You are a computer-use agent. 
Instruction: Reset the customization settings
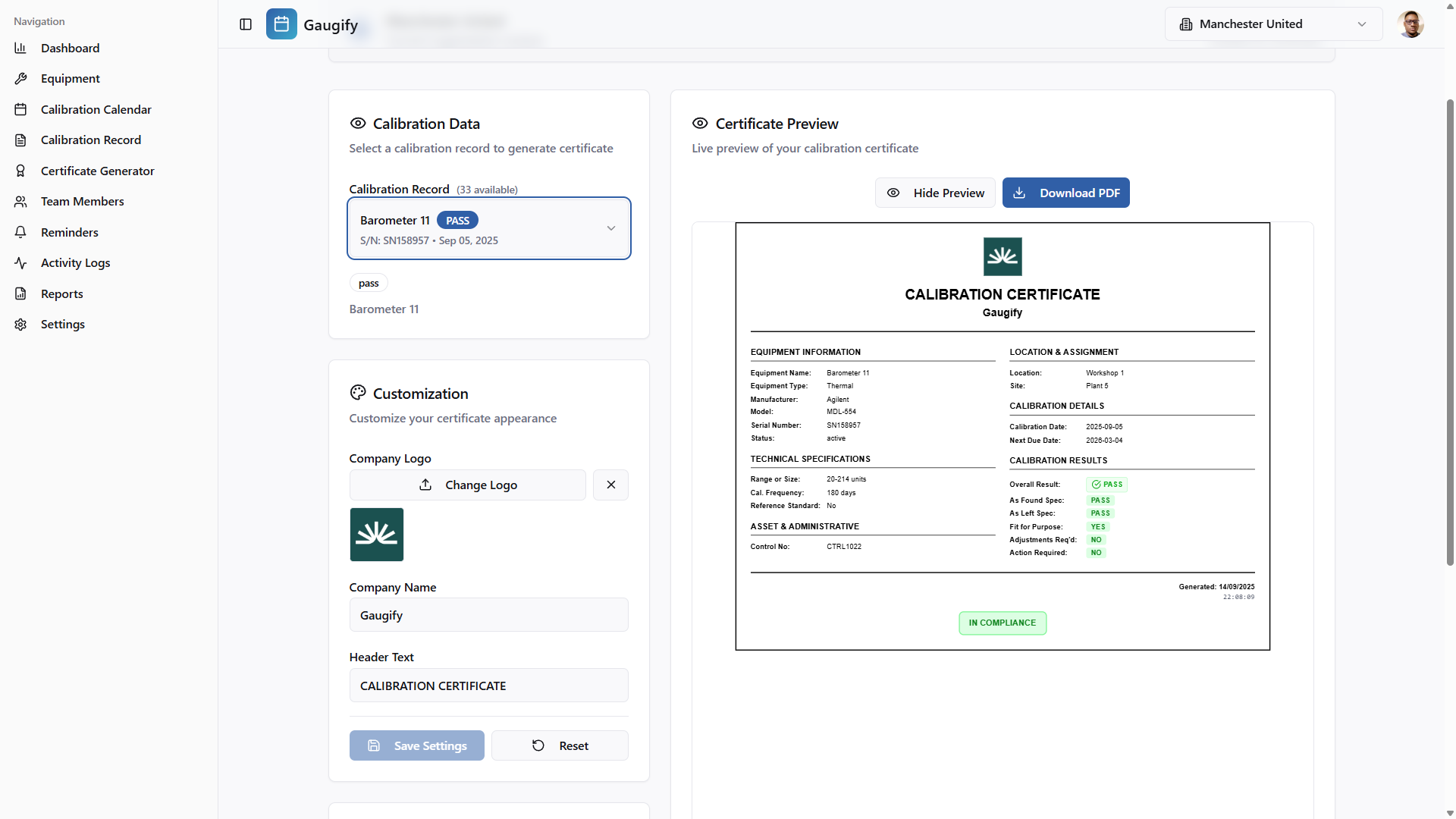(x=560, y=745)
